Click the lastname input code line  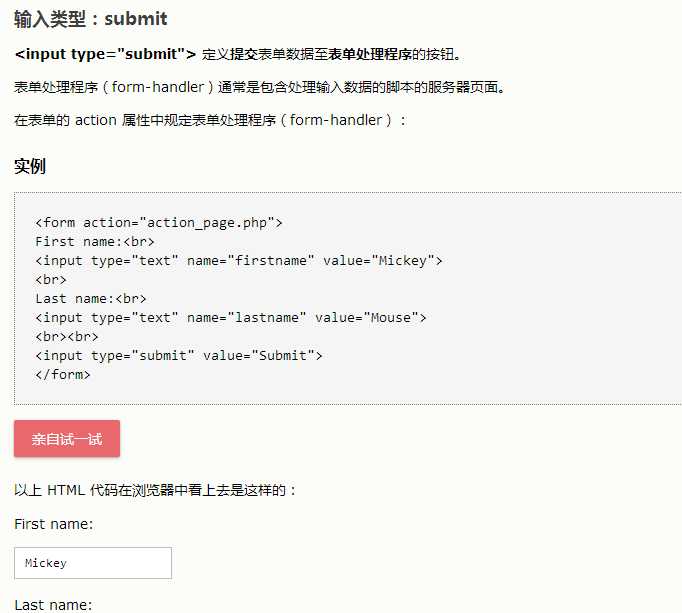[x=230, y=318]
